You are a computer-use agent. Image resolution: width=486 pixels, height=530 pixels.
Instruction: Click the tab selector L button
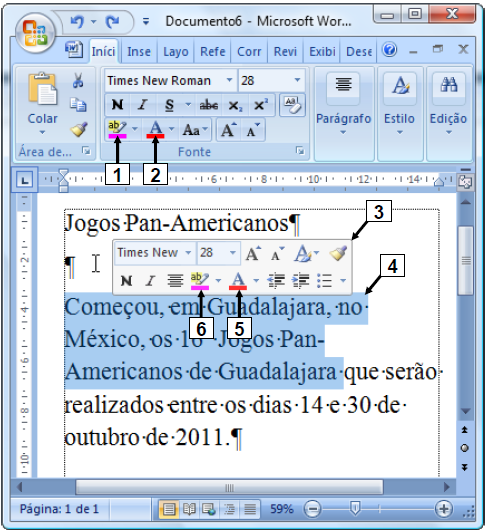[25, 179]
